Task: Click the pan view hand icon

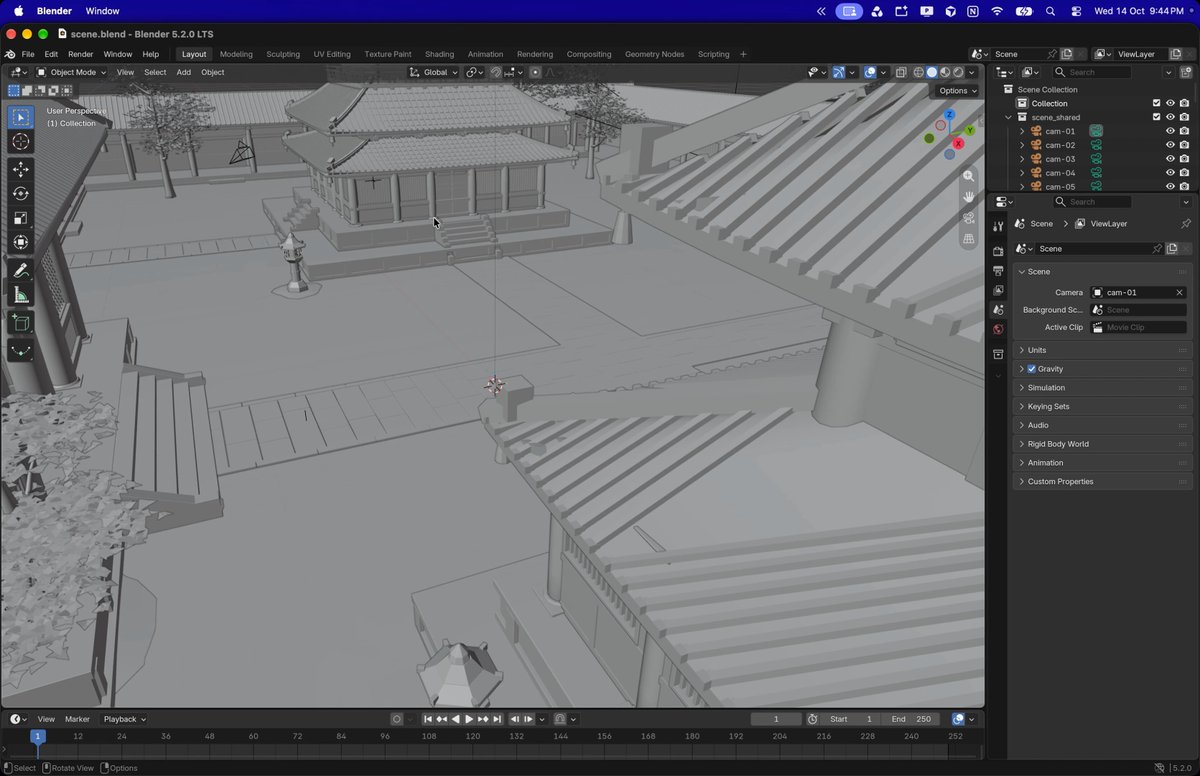Action: (968, 197)
